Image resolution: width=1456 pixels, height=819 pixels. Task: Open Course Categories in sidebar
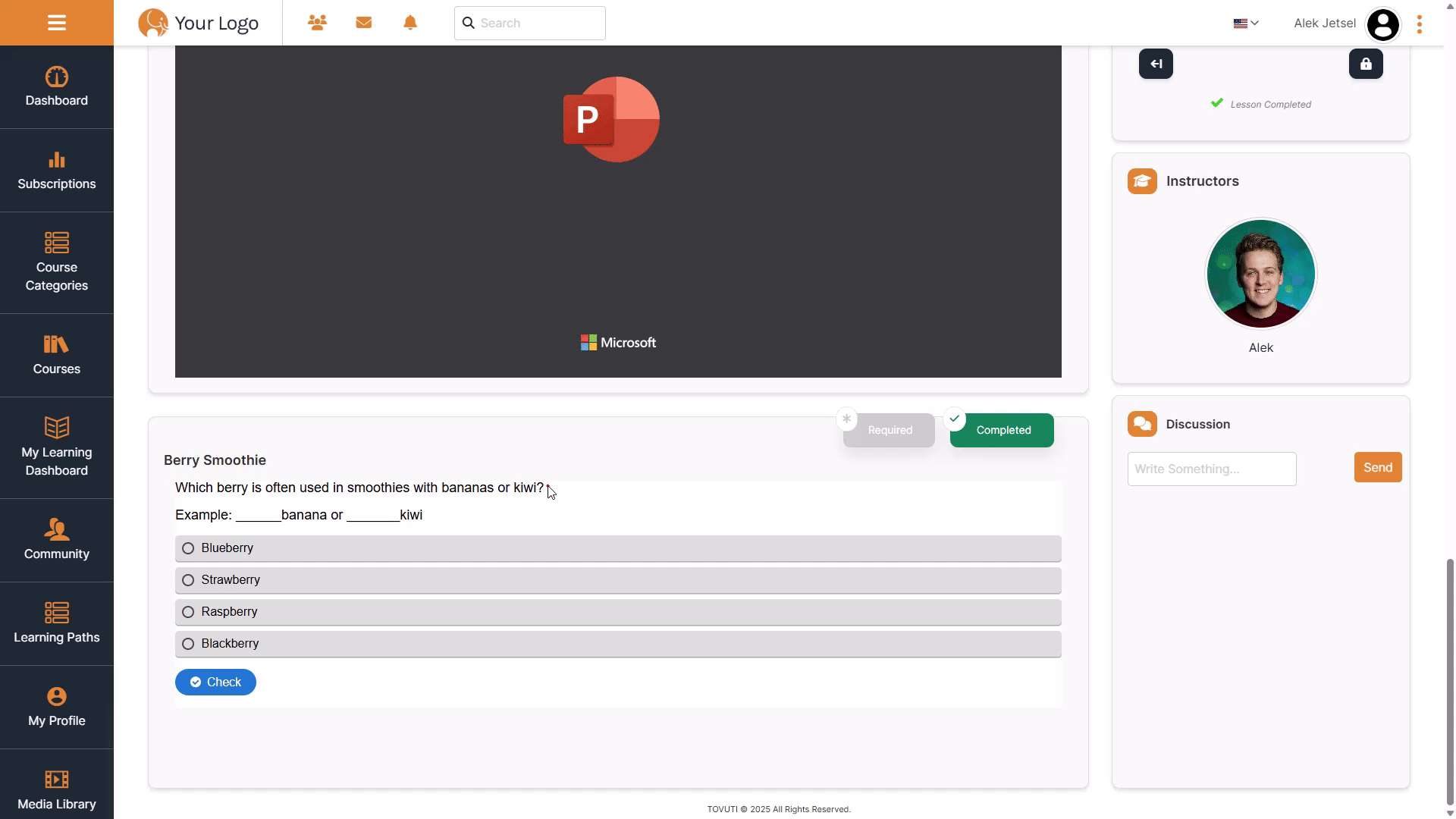pyautogui.click(x=57, y=263)
